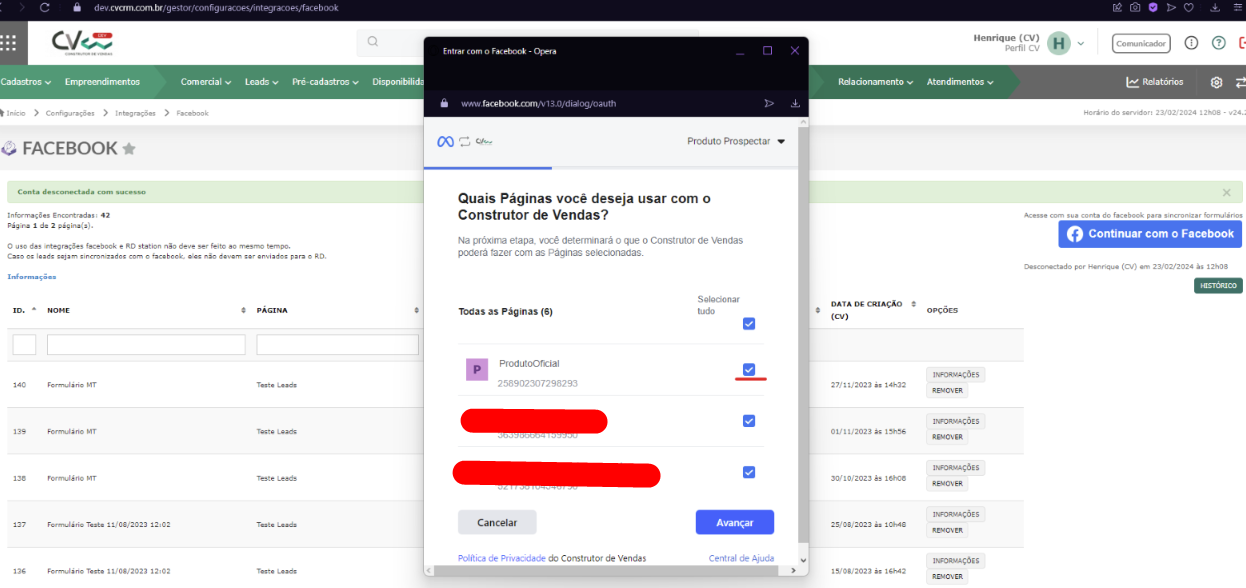Click REMOVER button for row 139
Image resolution: width=1246 pixels, height=588 pixels.
[947, 437]
